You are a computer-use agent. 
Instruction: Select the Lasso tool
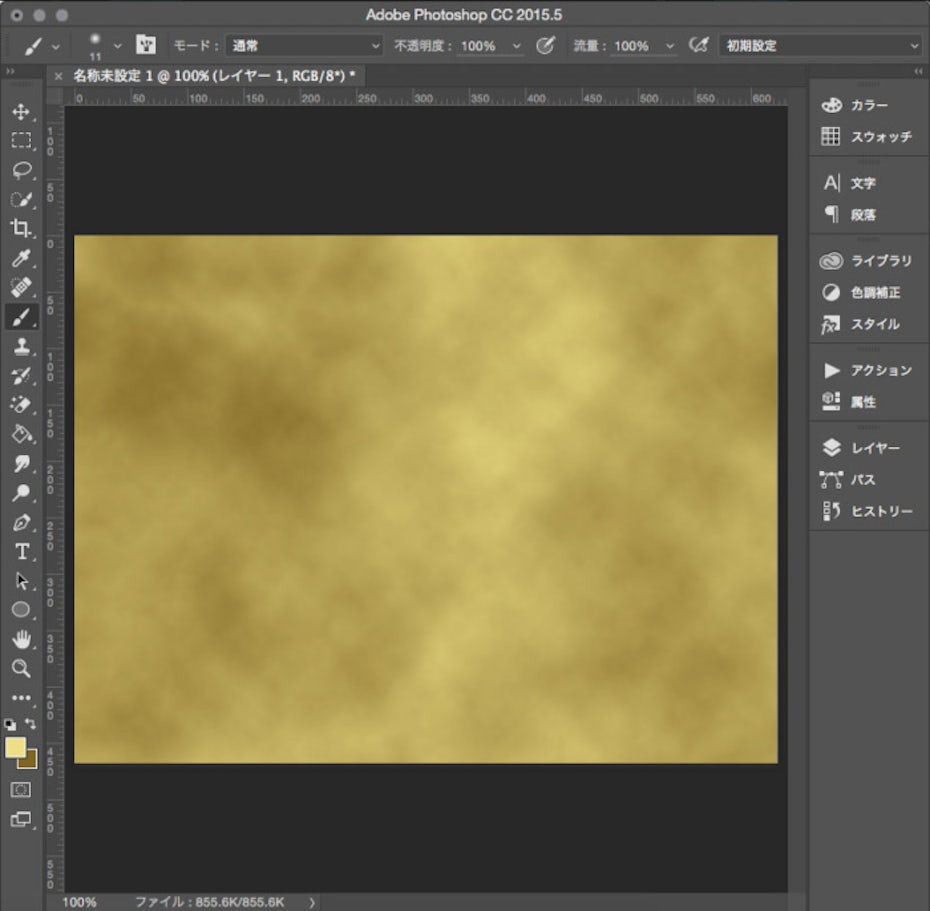[x=21, y=170]
